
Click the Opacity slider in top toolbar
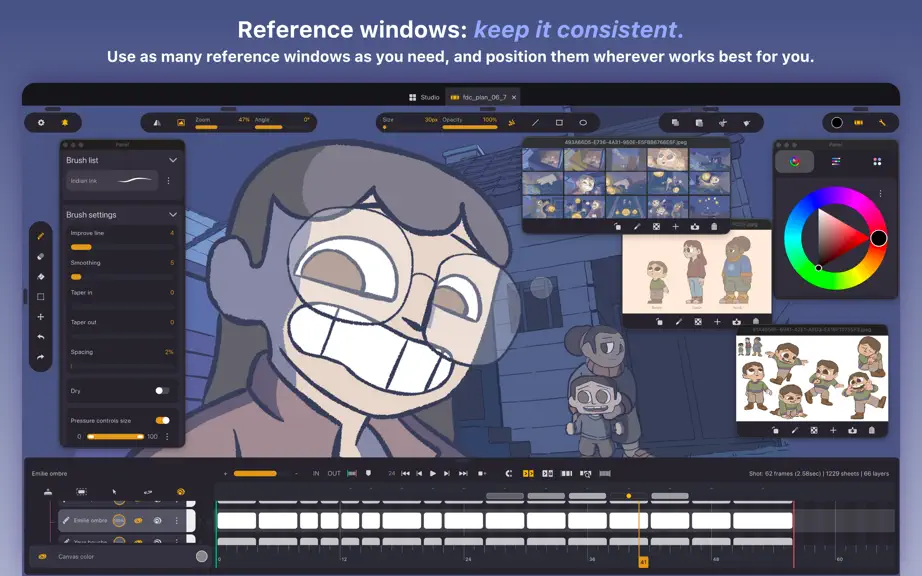[470, 127]
